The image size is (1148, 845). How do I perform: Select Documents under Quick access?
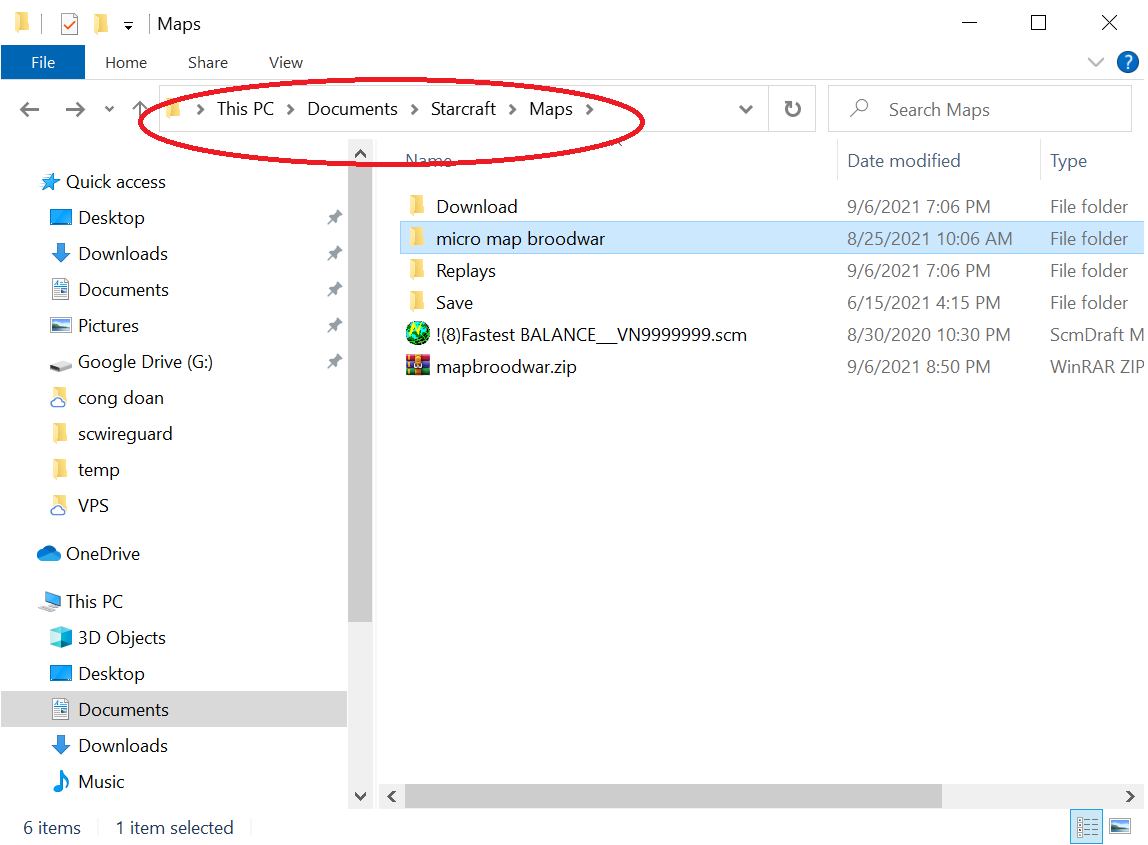[x=123, y=289]
